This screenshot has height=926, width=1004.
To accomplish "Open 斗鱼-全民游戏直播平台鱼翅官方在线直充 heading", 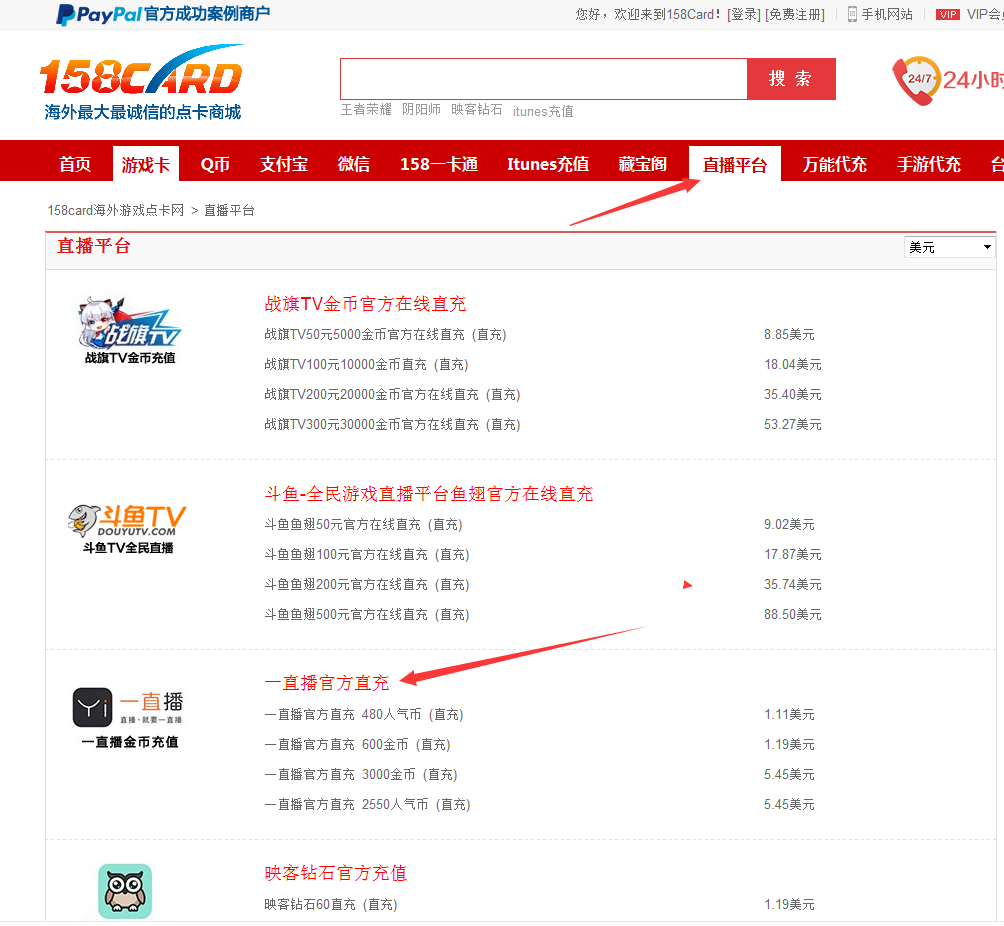I will click(x=428, y=494).
